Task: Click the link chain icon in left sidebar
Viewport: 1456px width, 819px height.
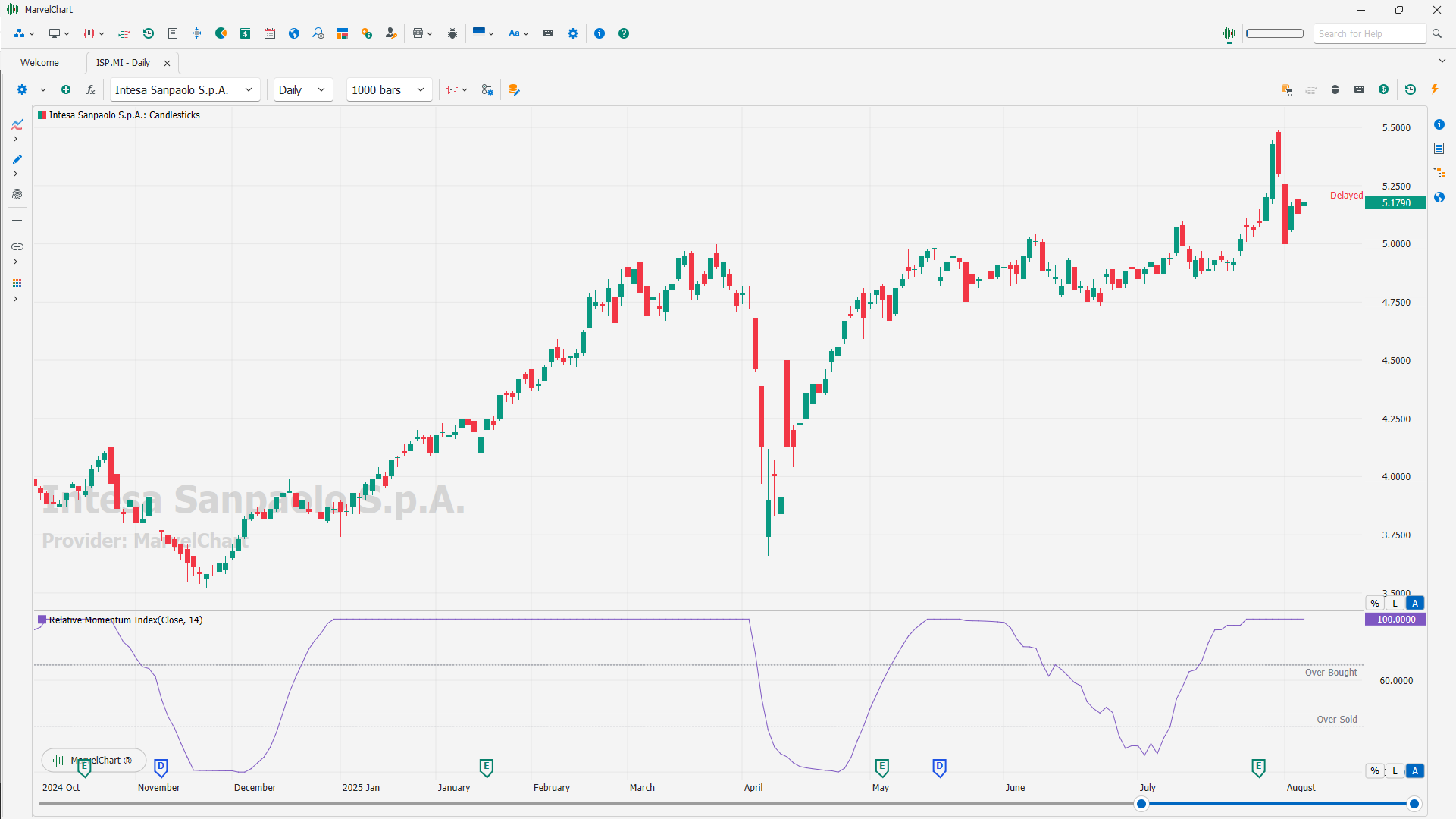Action: point(17,246)
